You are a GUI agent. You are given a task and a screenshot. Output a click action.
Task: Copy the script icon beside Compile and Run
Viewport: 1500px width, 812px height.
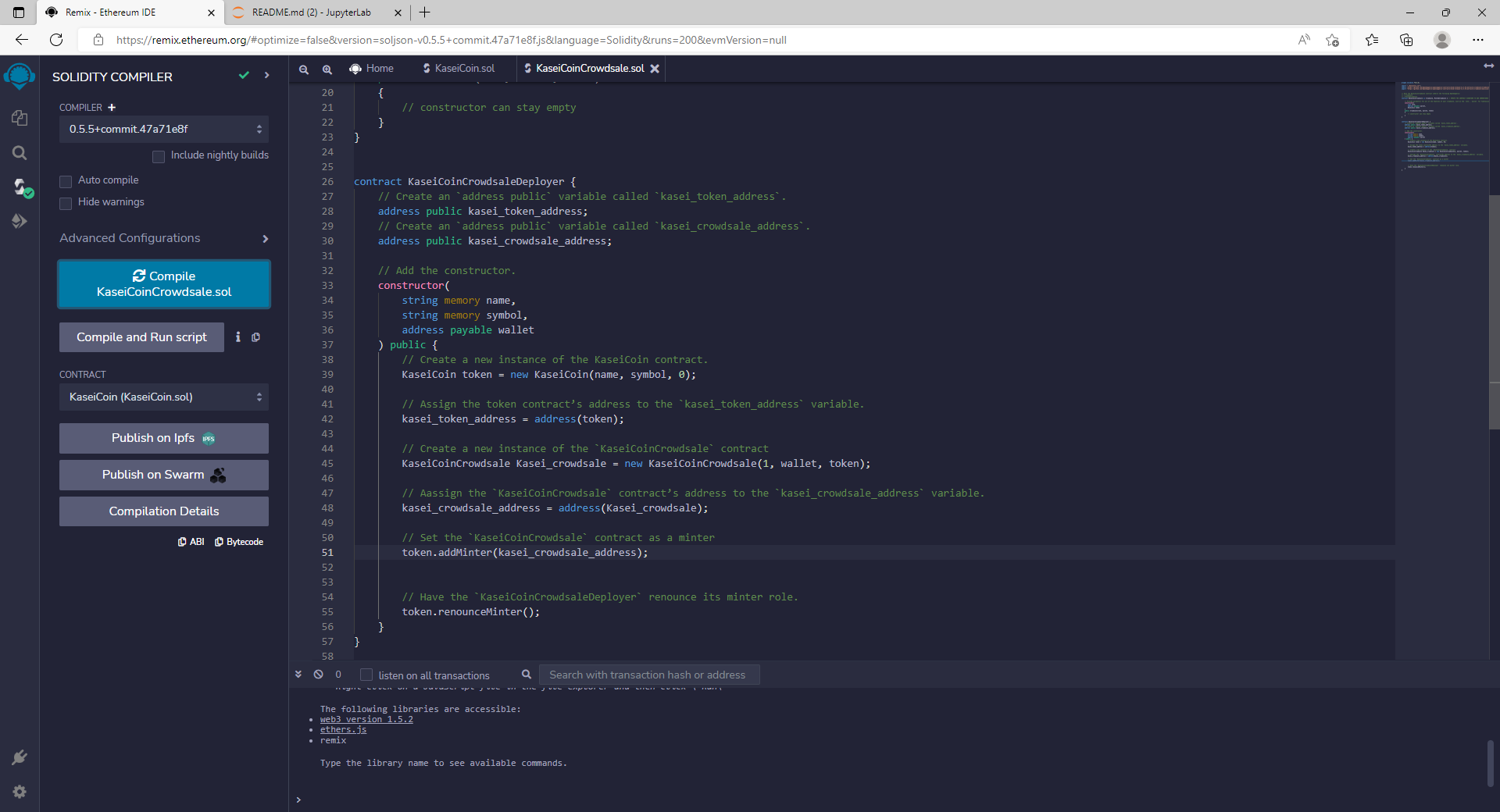coord(255,337)
